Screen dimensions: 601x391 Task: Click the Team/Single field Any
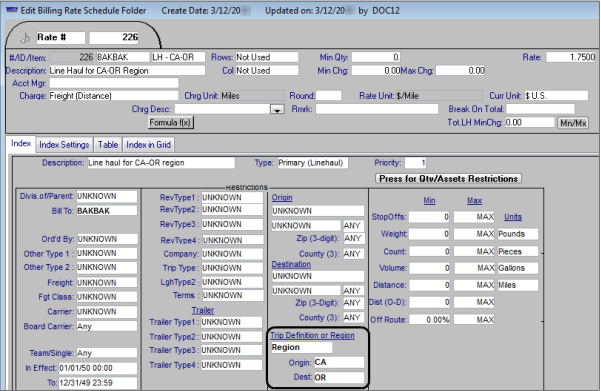107,353
